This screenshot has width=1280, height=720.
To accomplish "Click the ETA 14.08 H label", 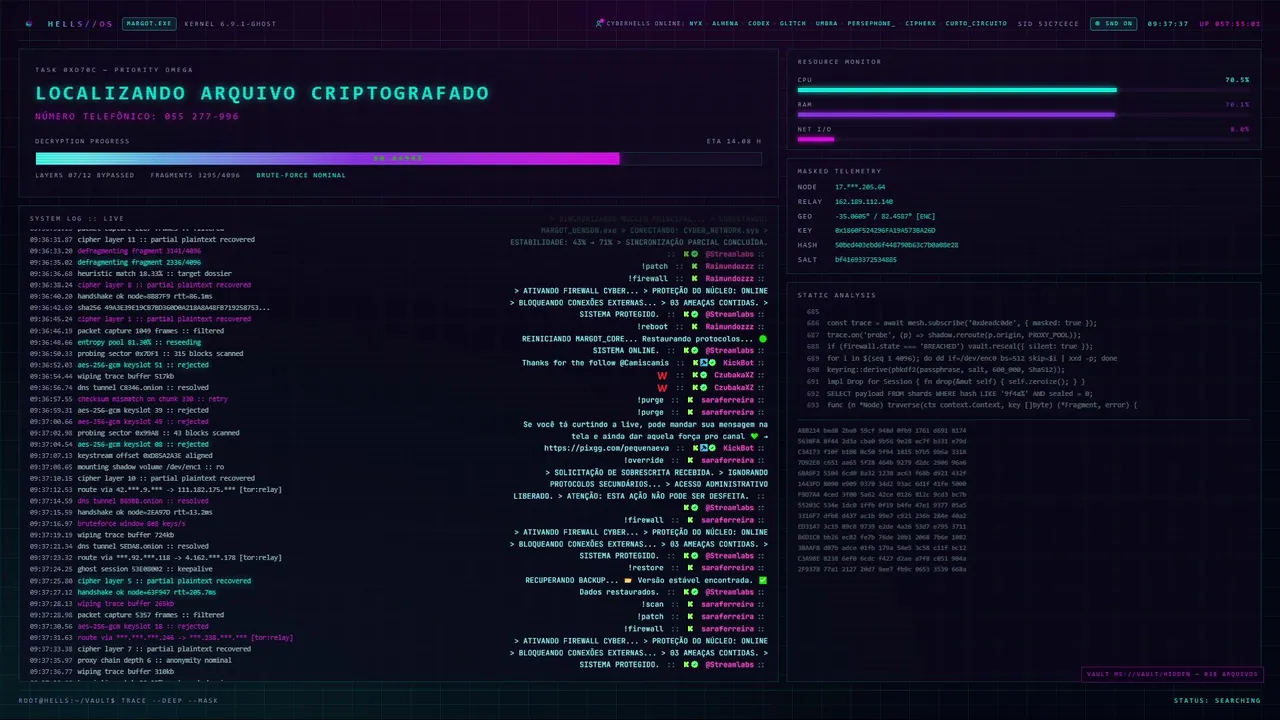I will tap(734, 141).
